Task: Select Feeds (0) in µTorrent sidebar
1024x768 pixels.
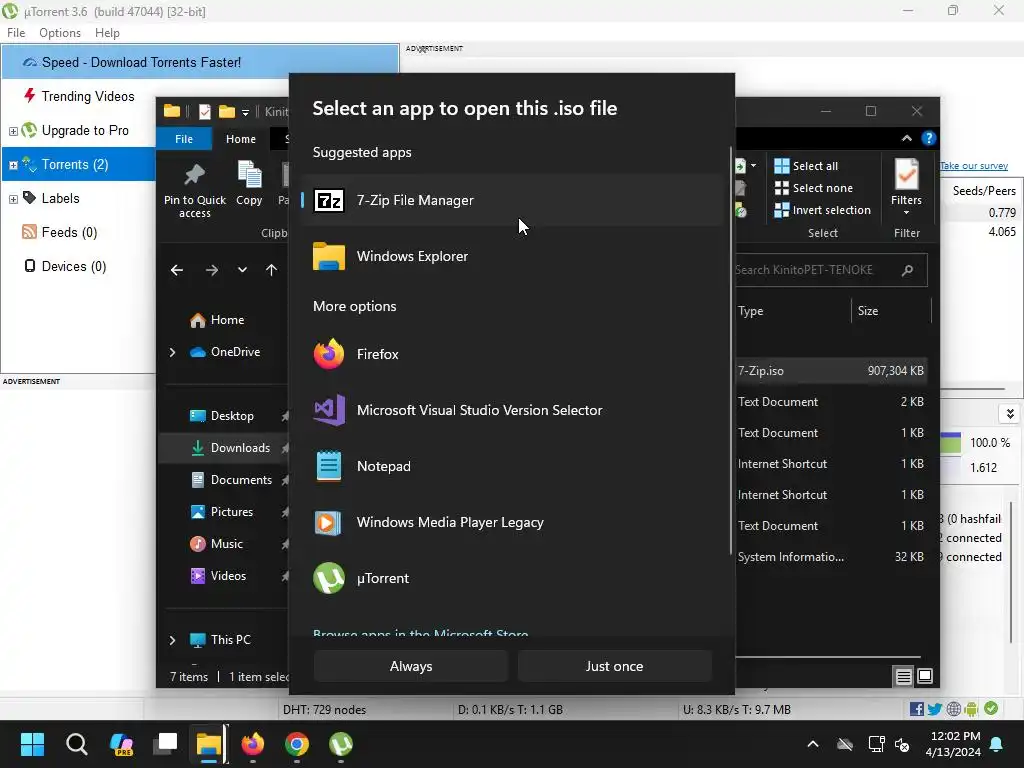Action: click(69, 232)
